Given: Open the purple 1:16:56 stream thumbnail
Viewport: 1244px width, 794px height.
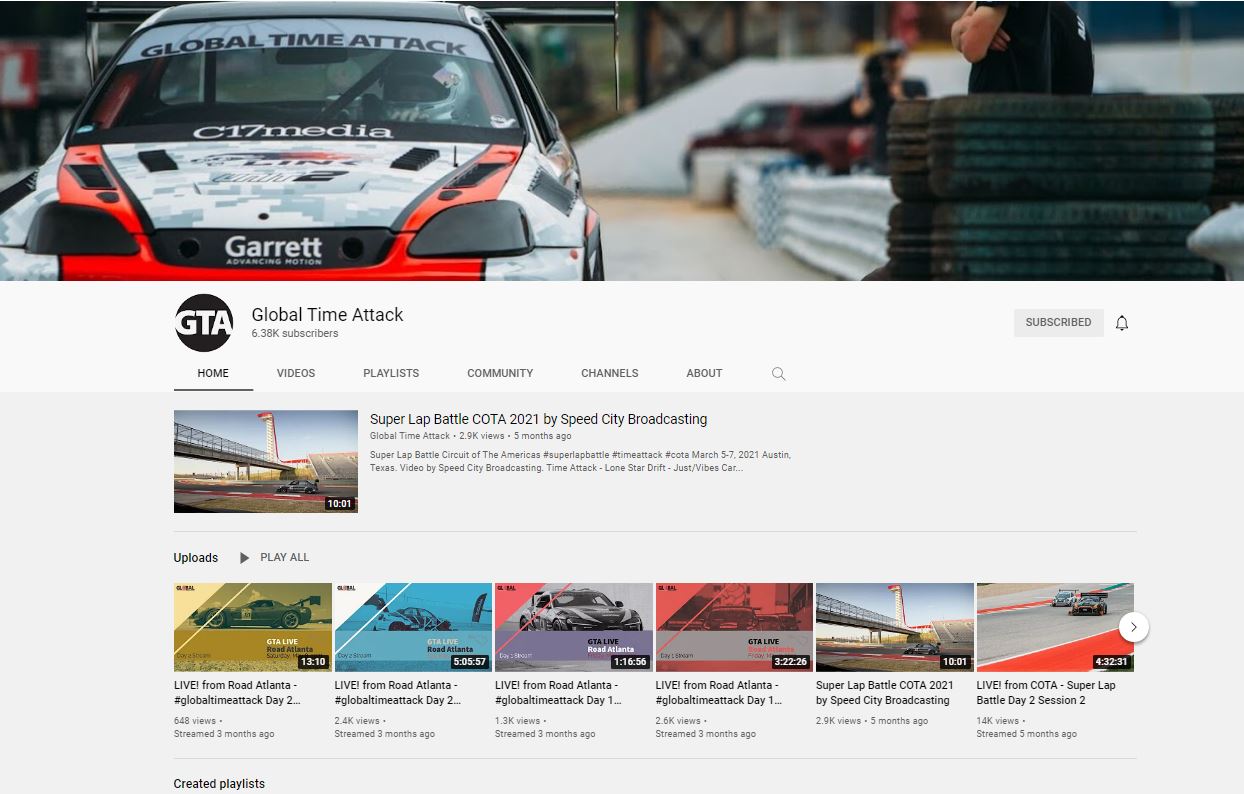Looking at the screenshot, I should [574, 627].
